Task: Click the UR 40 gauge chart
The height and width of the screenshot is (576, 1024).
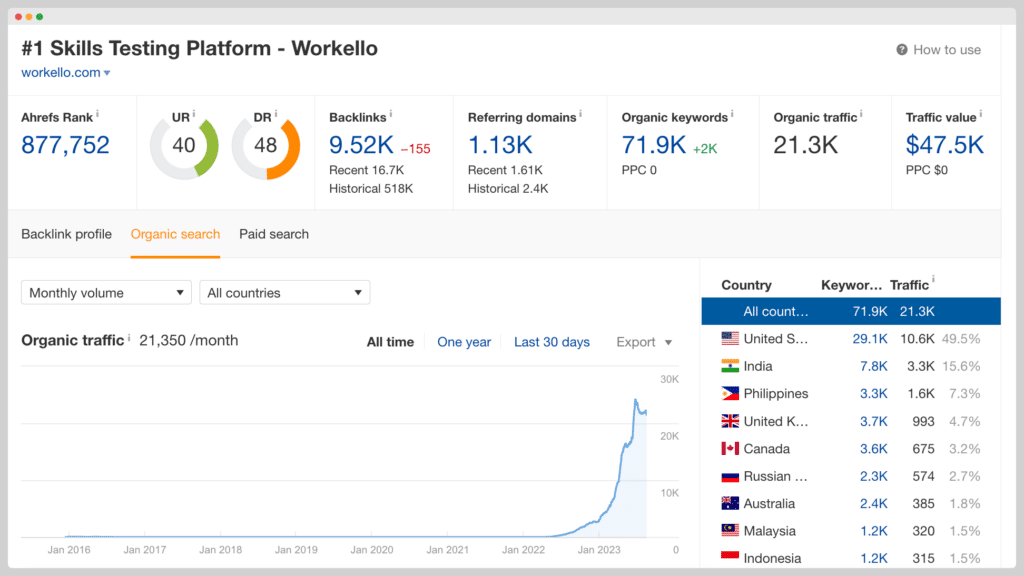Action: pos(184,146)
